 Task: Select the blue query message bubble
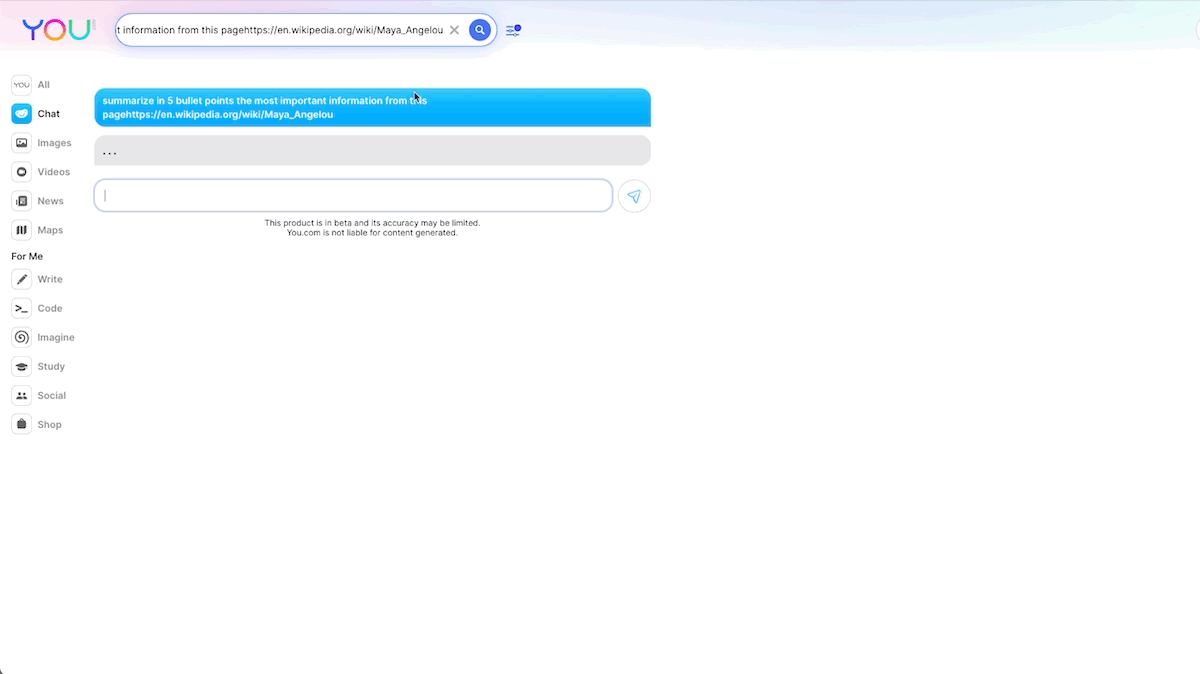pyautogui.click(x=372, y=107)
